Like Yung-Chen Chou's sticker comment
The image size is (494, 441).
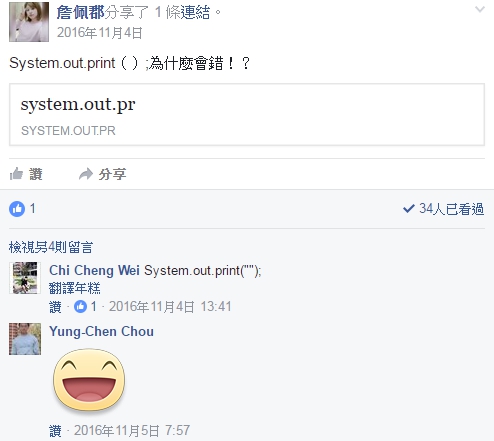click(55, 431)
